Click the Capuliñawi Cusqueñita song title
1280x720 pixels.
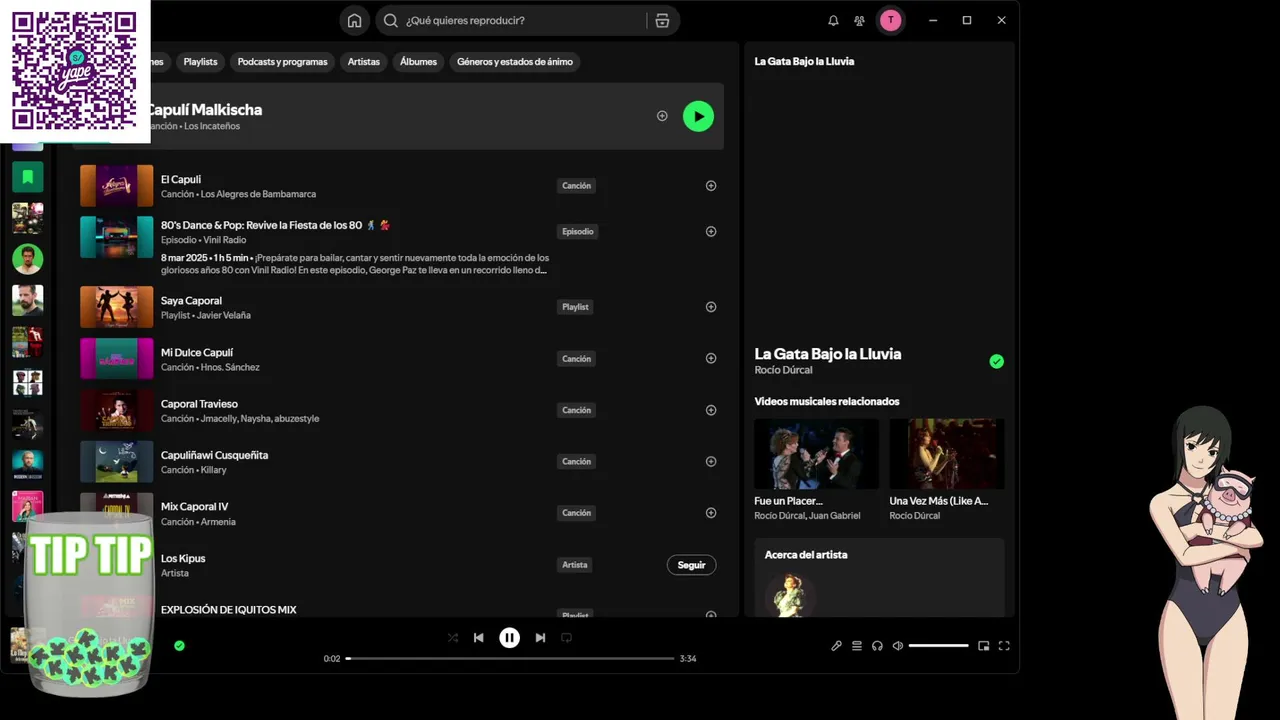(214, 455)
